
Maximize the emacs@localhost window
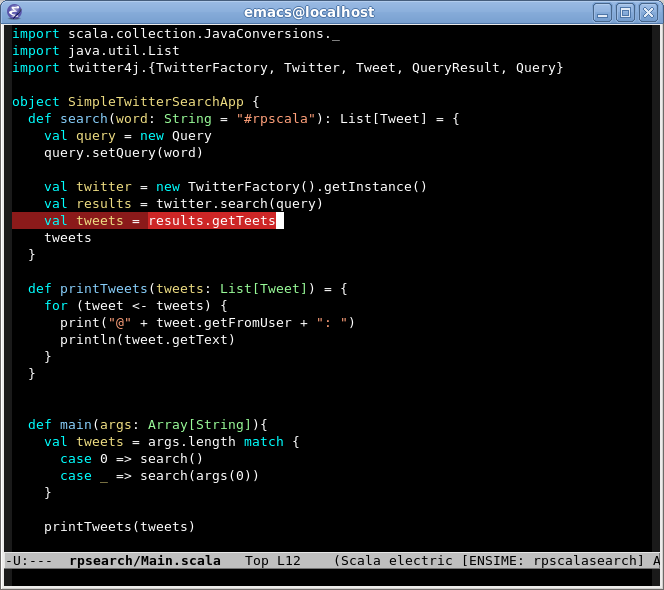(625, 12)
